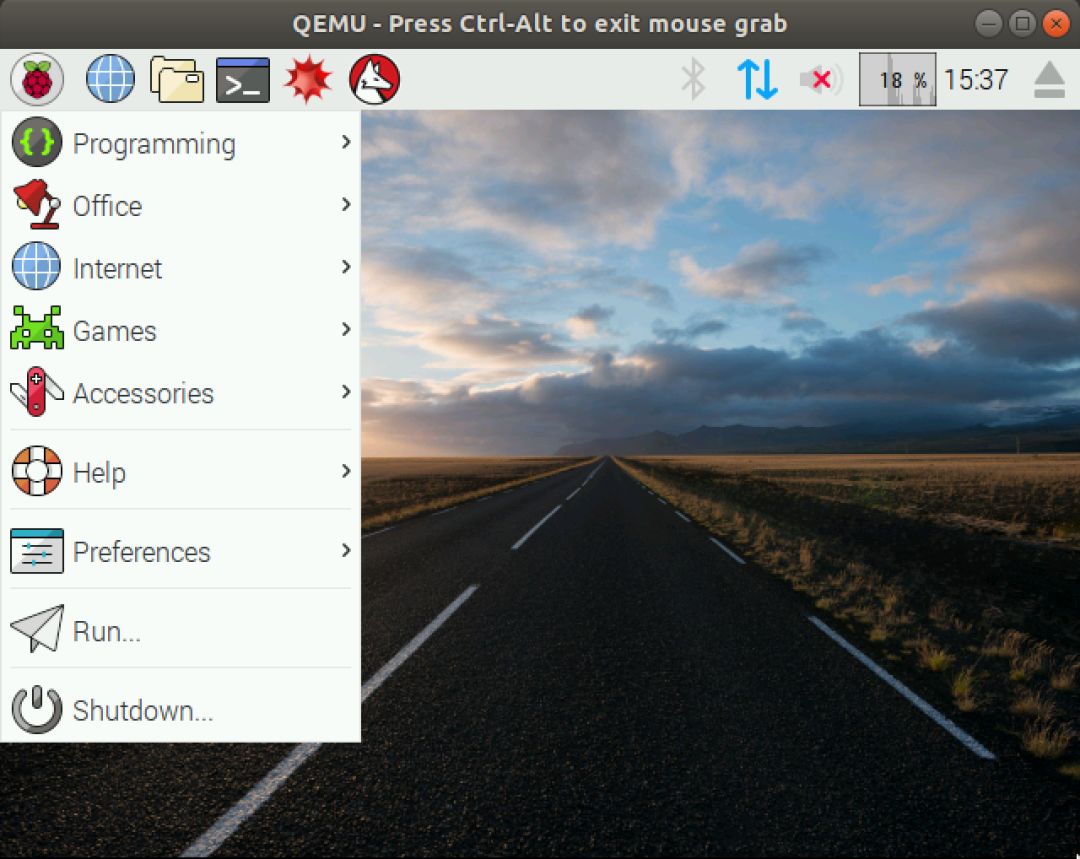Open the web browser globe launcher
The width and height of the screenshot is (1080, 859).
(110, 79)
